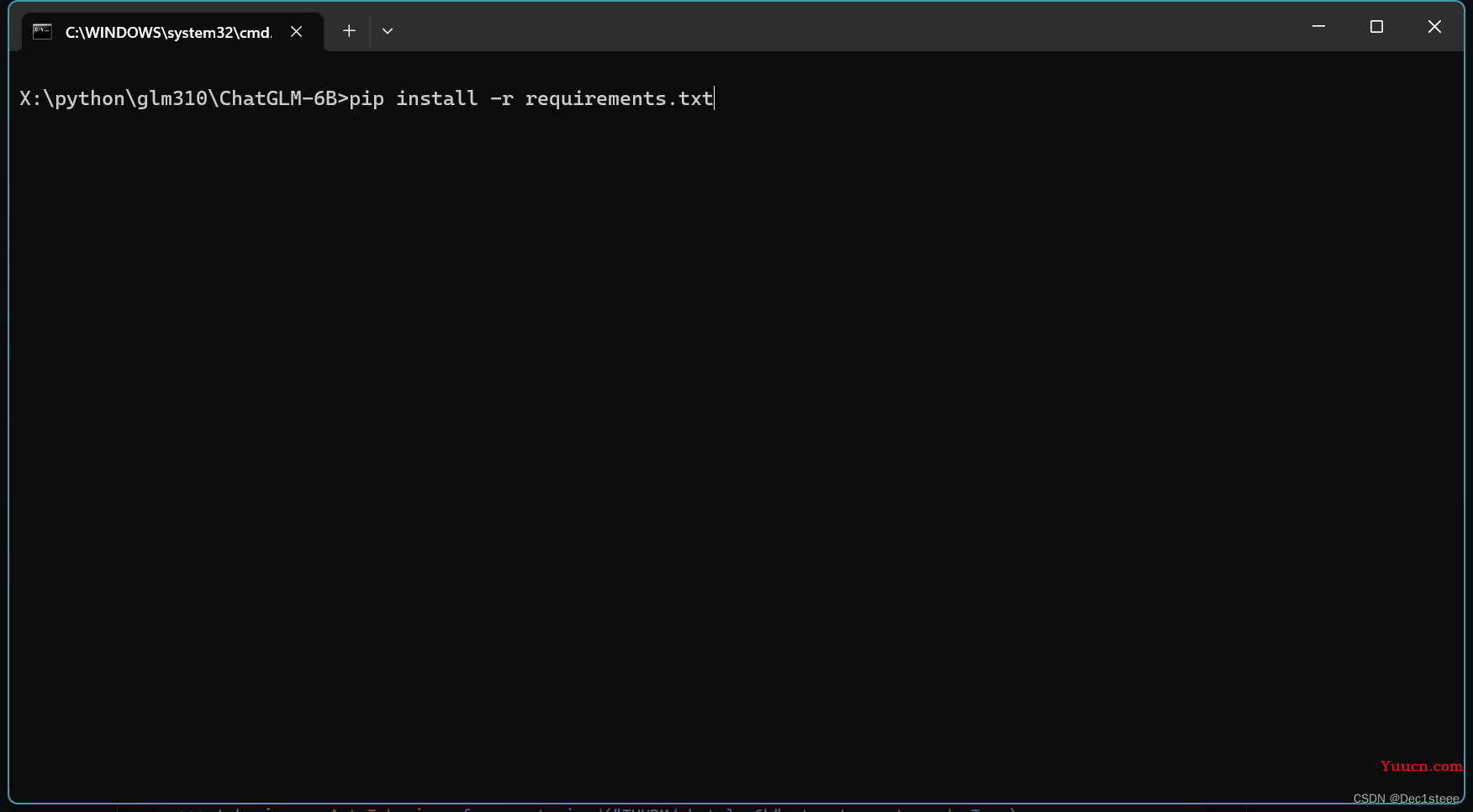Viewport: 1473px width, 812px height.
Task: Click the word "install" in the command line
Action: coord(437,98)
